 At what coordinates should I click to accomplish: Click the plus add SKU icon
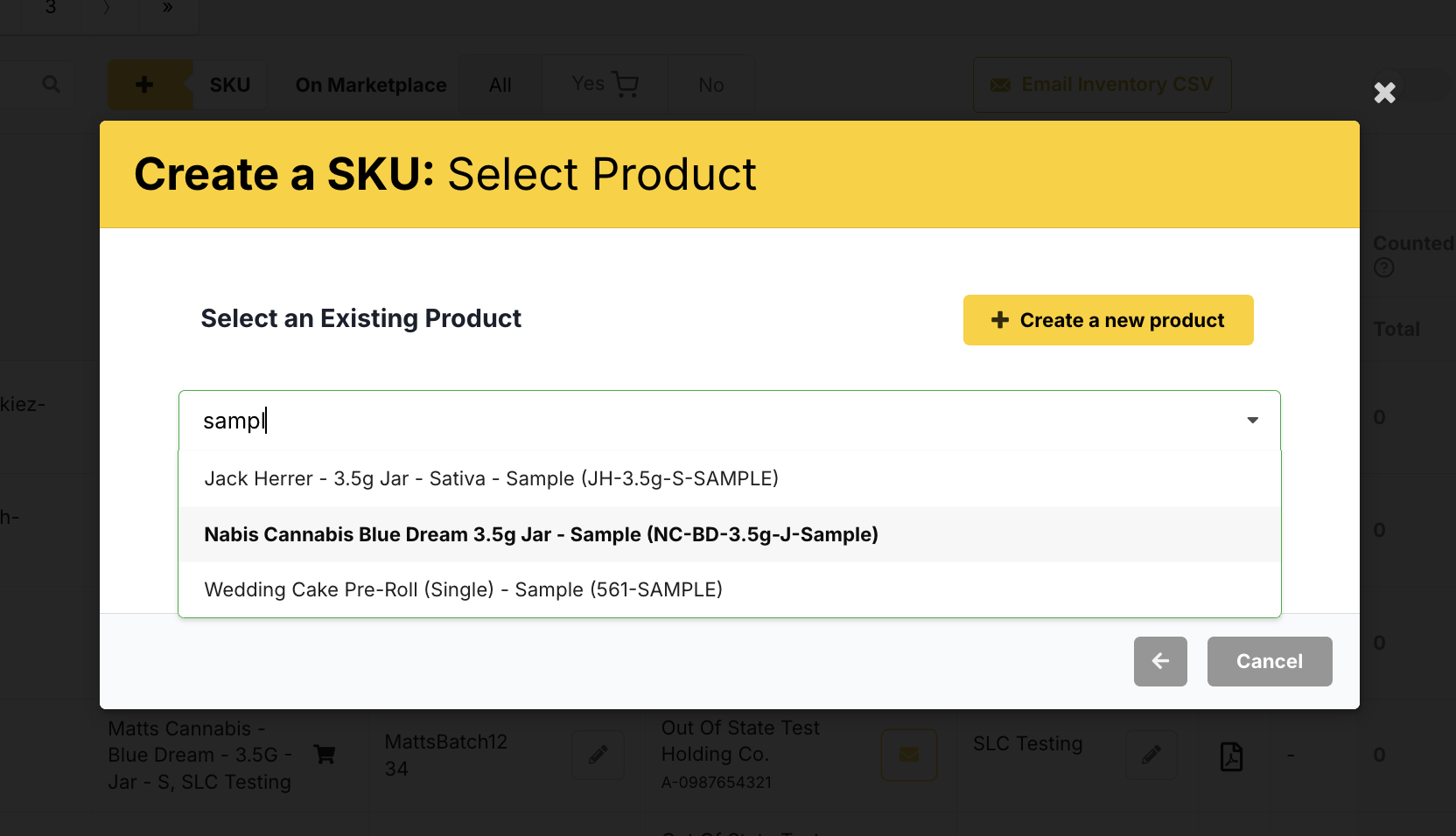[x=145, y=85]
